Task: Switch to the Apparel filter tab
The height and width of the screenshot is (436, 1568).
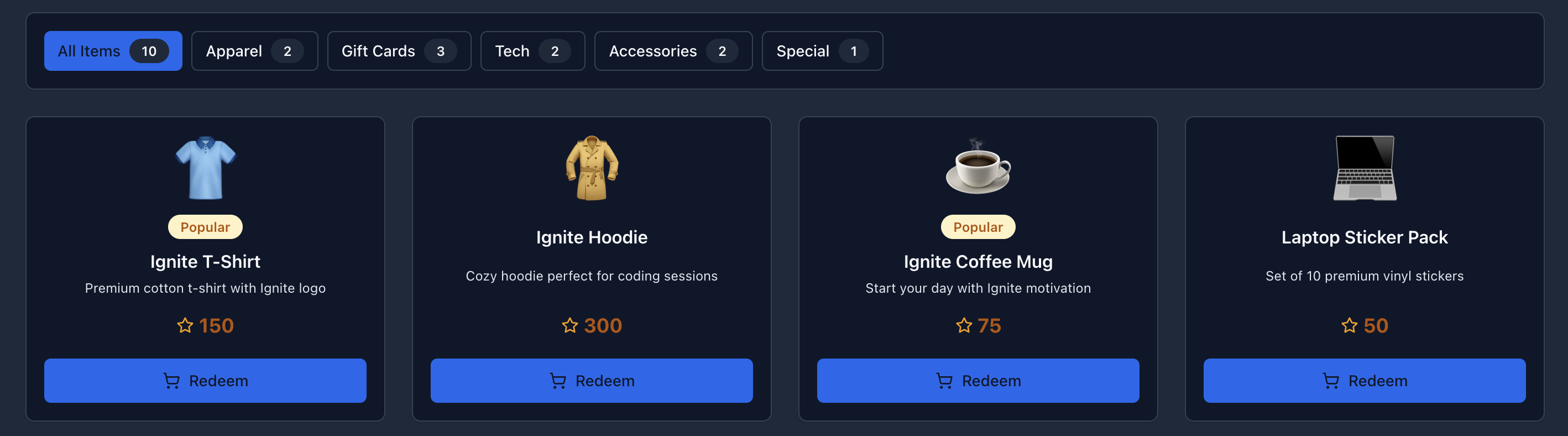Action: [254, 51]
